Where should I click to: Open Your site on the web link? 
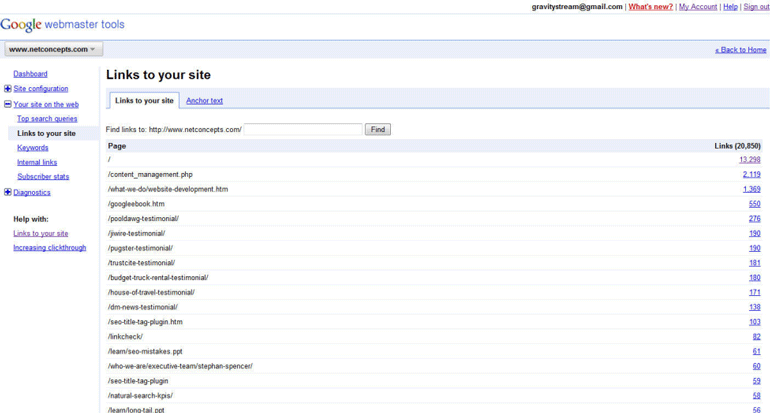click(46, 105)
